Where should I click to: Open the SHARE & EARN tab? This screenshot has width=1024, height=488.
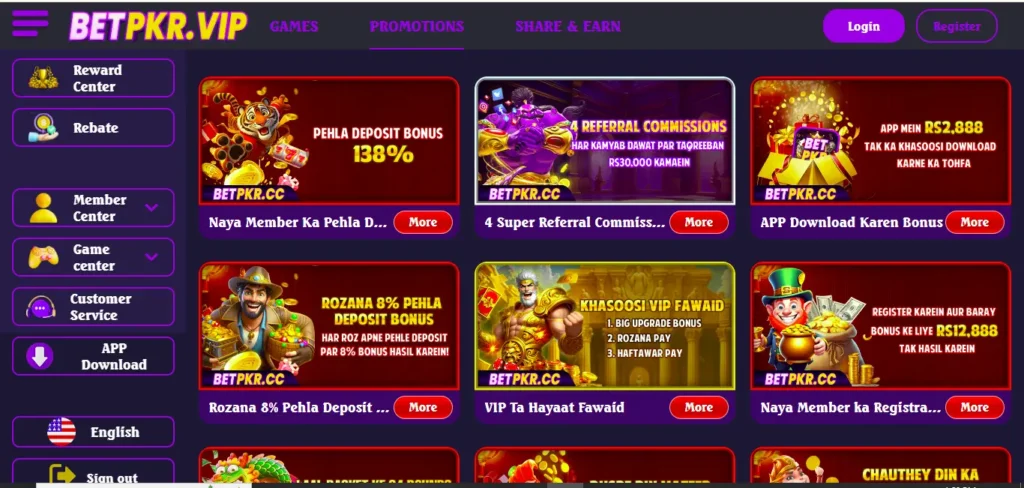click(x=568, y=26)
